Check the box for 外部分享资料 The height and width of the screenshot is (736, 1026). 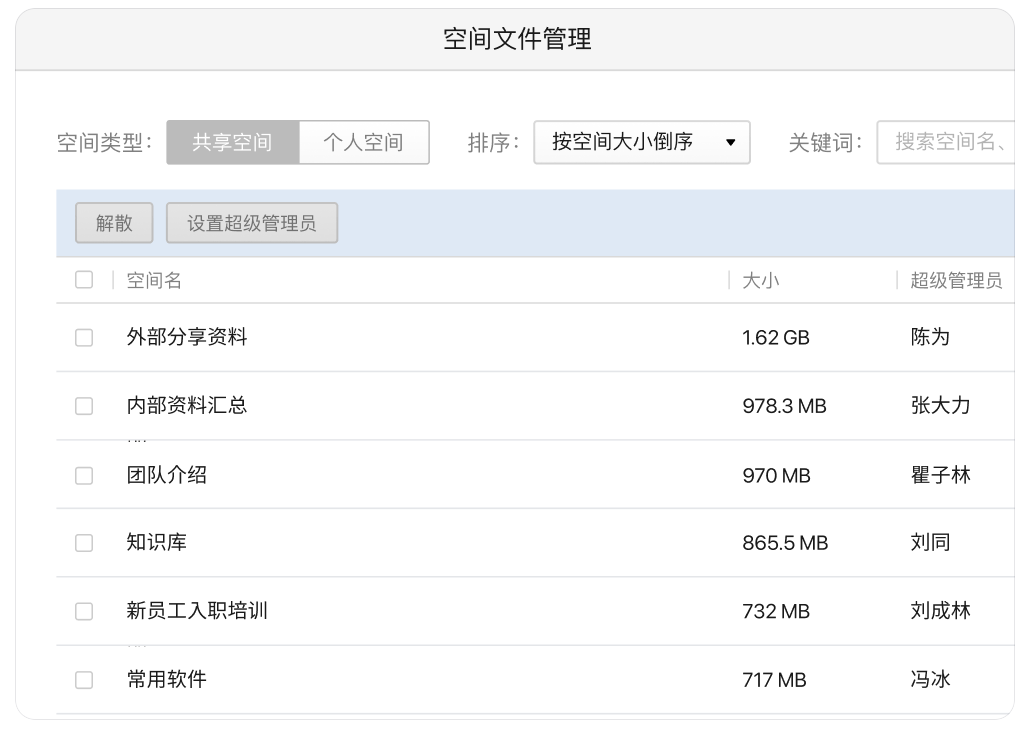click(84, 338)
